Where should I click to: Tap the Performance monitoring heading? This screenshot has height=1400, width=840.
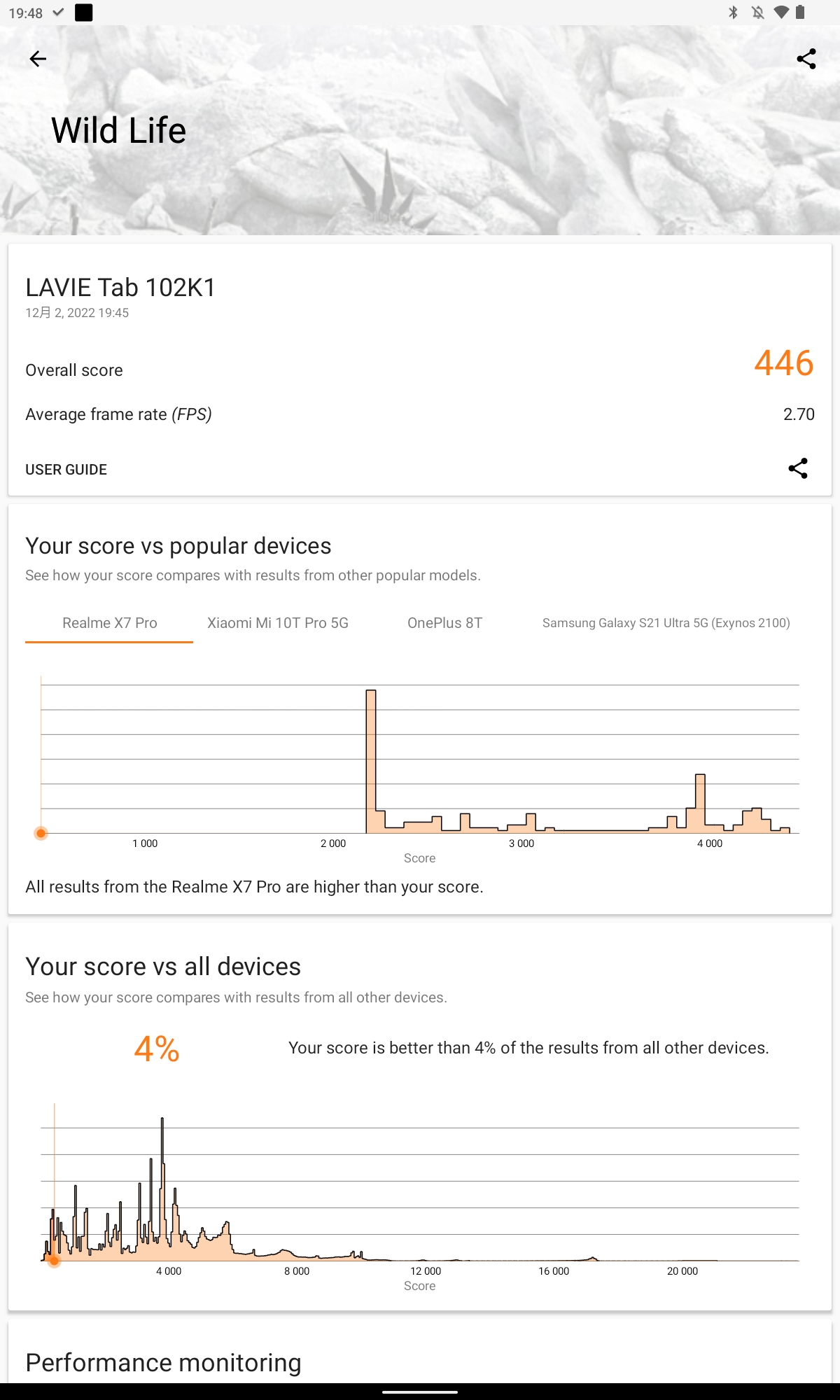coord(163,1362)
